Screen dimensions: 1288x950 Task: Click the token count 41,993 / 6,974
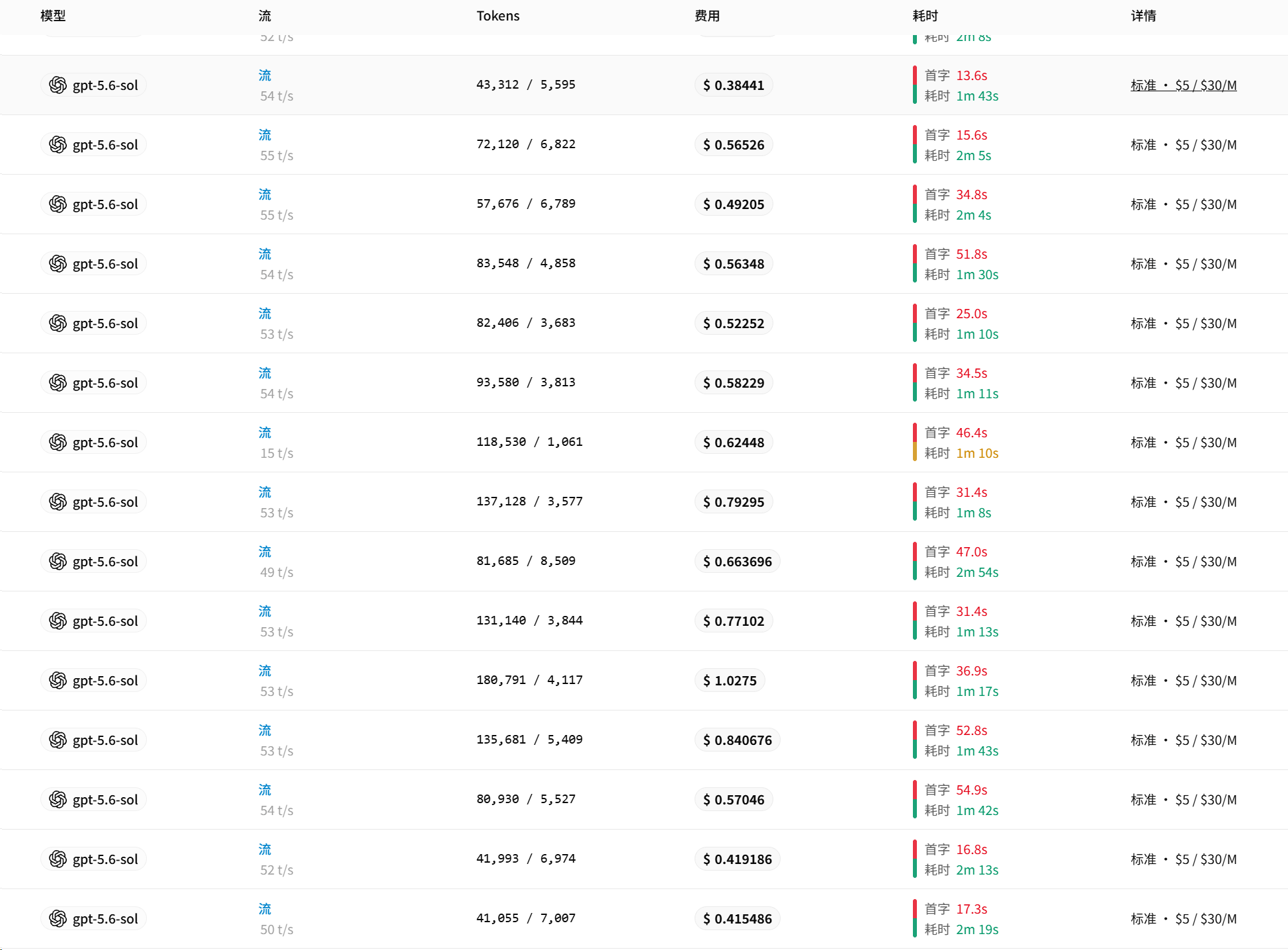click(x=526, y=859)
